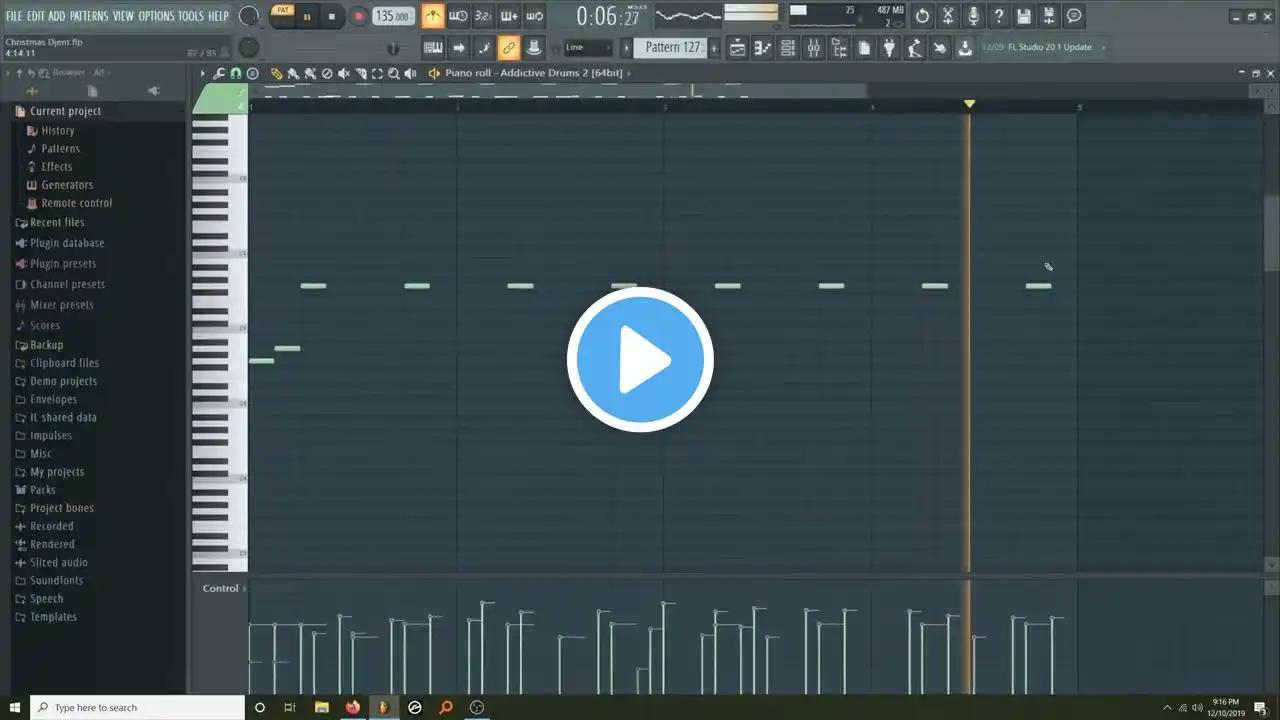Expand the Plugin database folder
Viewport: 1280px width, 720px height.
point(67,243)
